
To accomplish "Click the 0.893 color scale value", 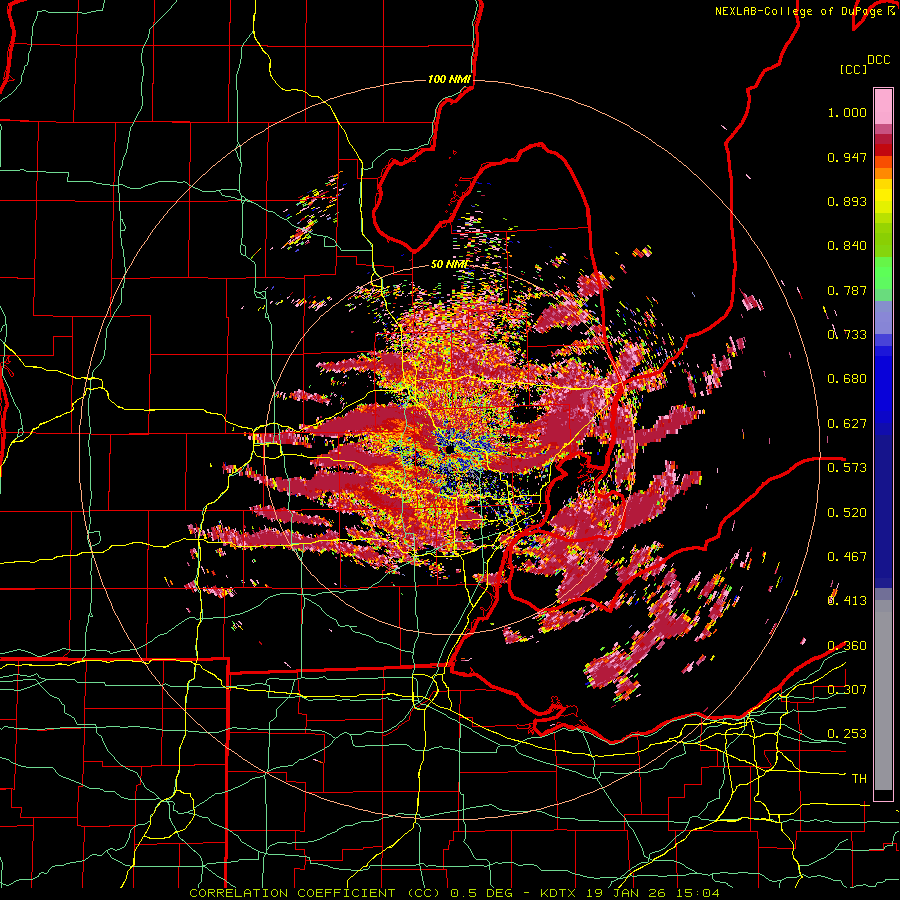I will pos(847,201).
